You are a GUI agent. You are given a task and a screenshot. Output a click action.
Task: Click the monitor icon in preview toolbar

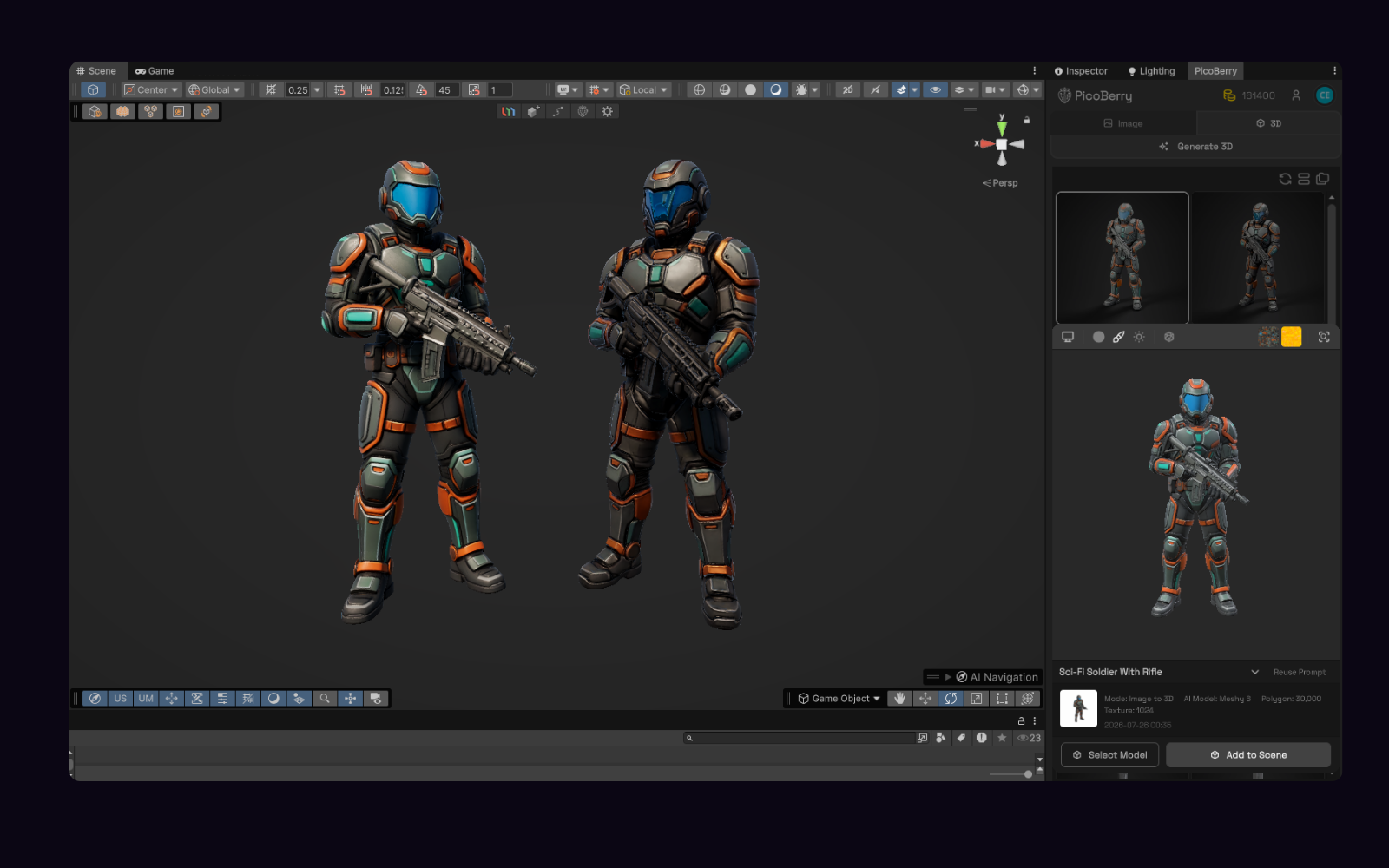[x=1068, y=337]
